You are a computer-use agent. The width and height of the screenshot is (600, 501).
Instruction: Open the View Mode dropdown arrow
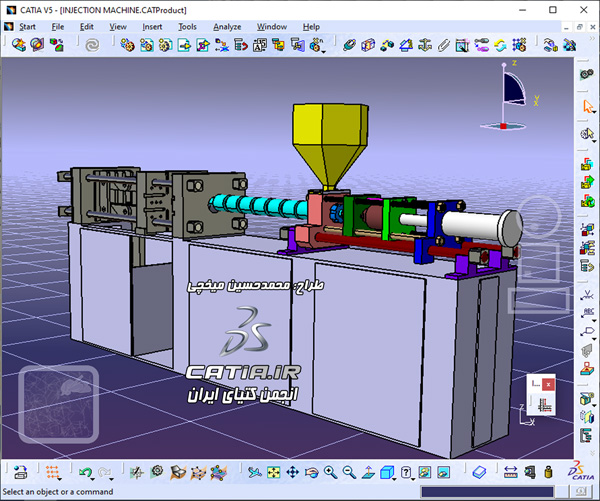tap(413, 479)
